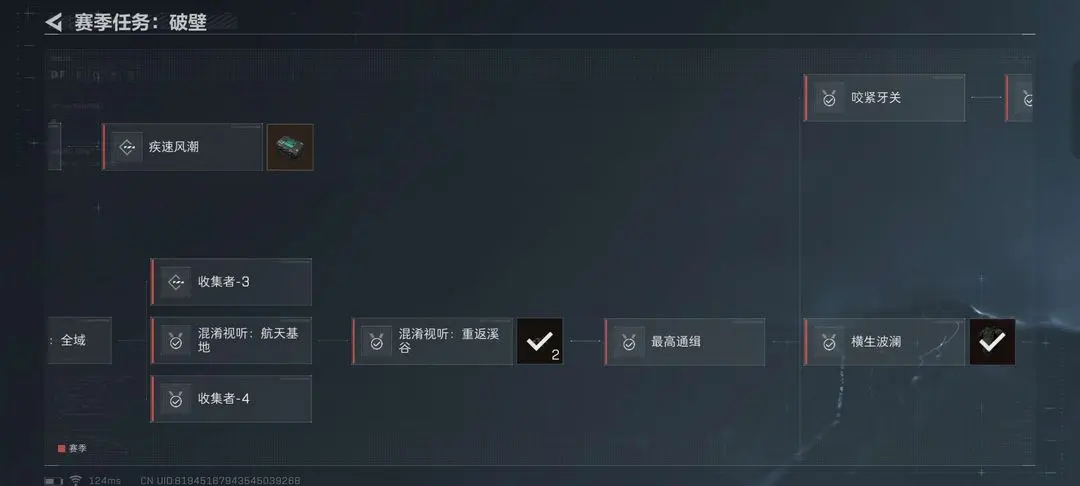Click the battery indicator in status bar
Image resolution: width=1080 pixels, height=486 pixels.
(54, 480)
